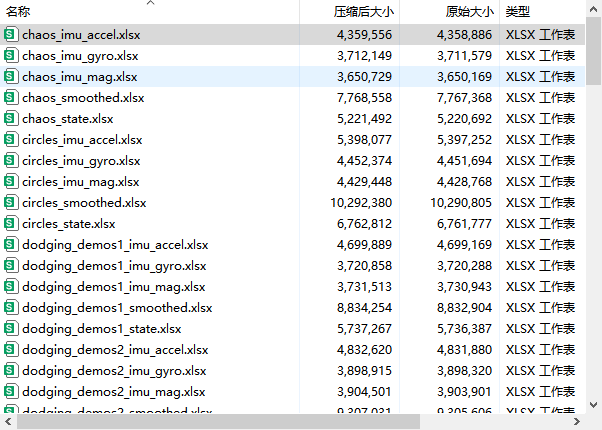Click the horizontal scrollbar left arrow
The image size is (602, 430).
pos(8,422)
